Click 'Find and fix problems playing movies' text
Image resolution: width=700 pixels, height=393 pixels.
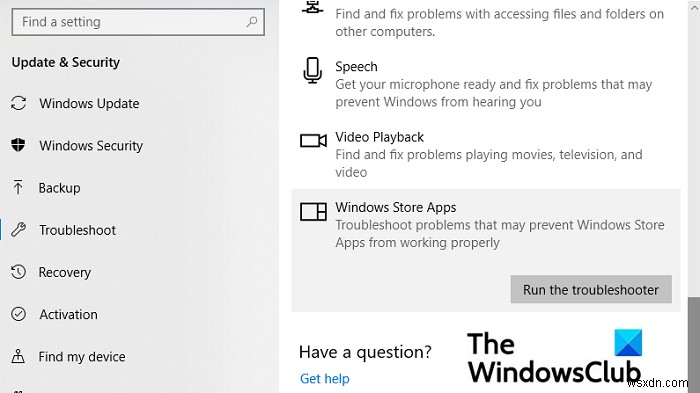tap(489, 163)
